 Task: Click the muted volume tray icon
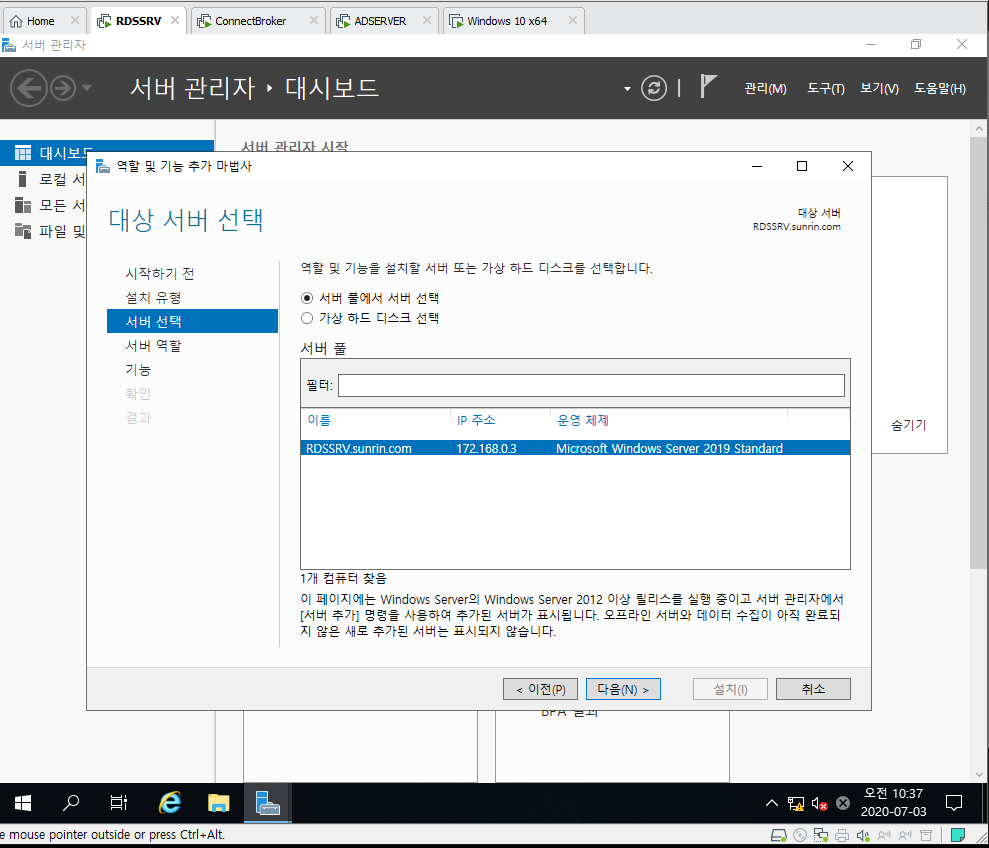click(x=819, y=803)
